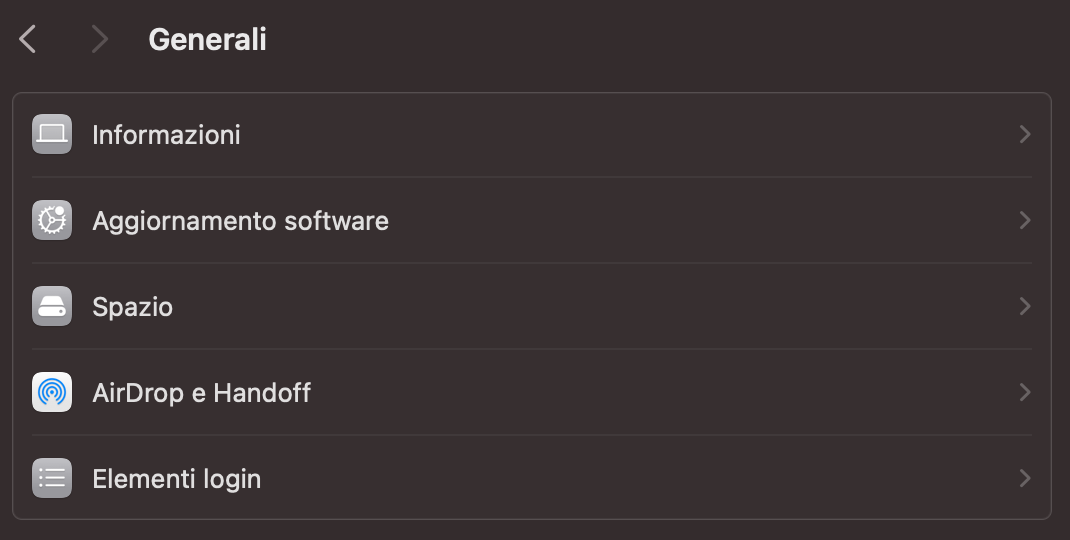The image size is (1070, 540).
Task: Click the Spazio row's right chevron
Action: 1024,306
